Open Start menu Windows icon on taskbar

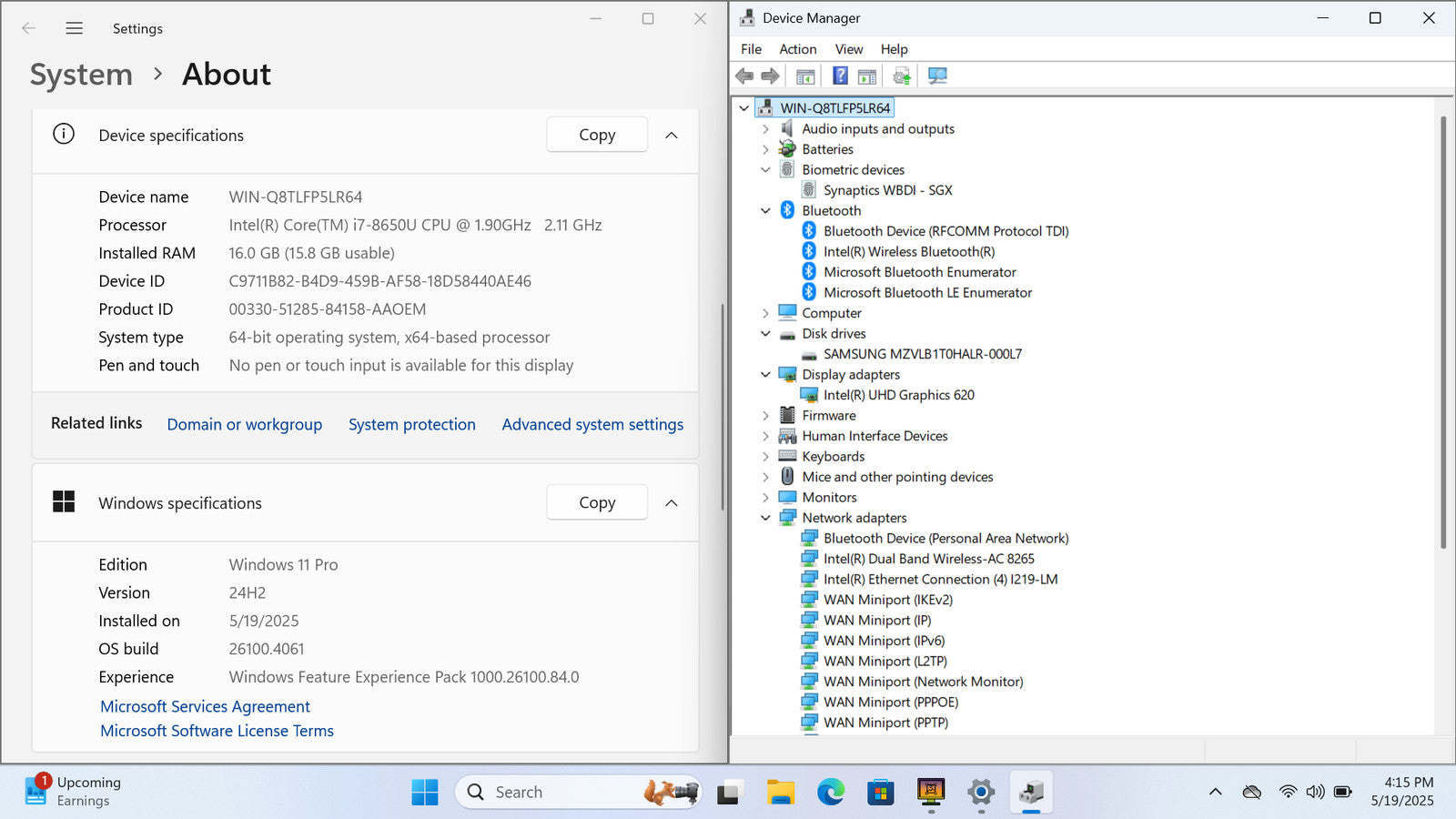(x=425, y=793)
